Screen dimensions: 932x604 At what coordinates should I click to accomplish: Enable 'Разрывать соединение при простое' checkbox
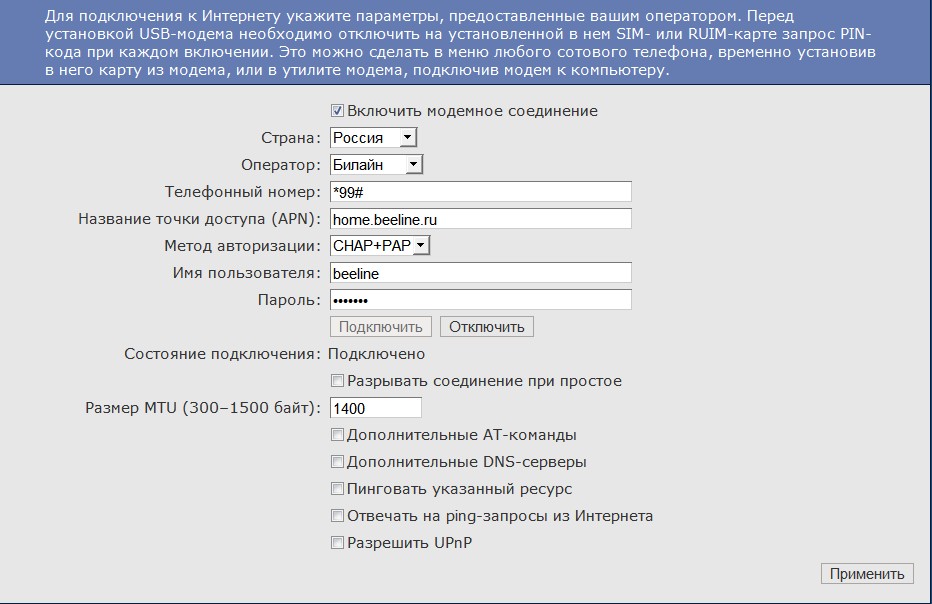[x=338, y=381]
